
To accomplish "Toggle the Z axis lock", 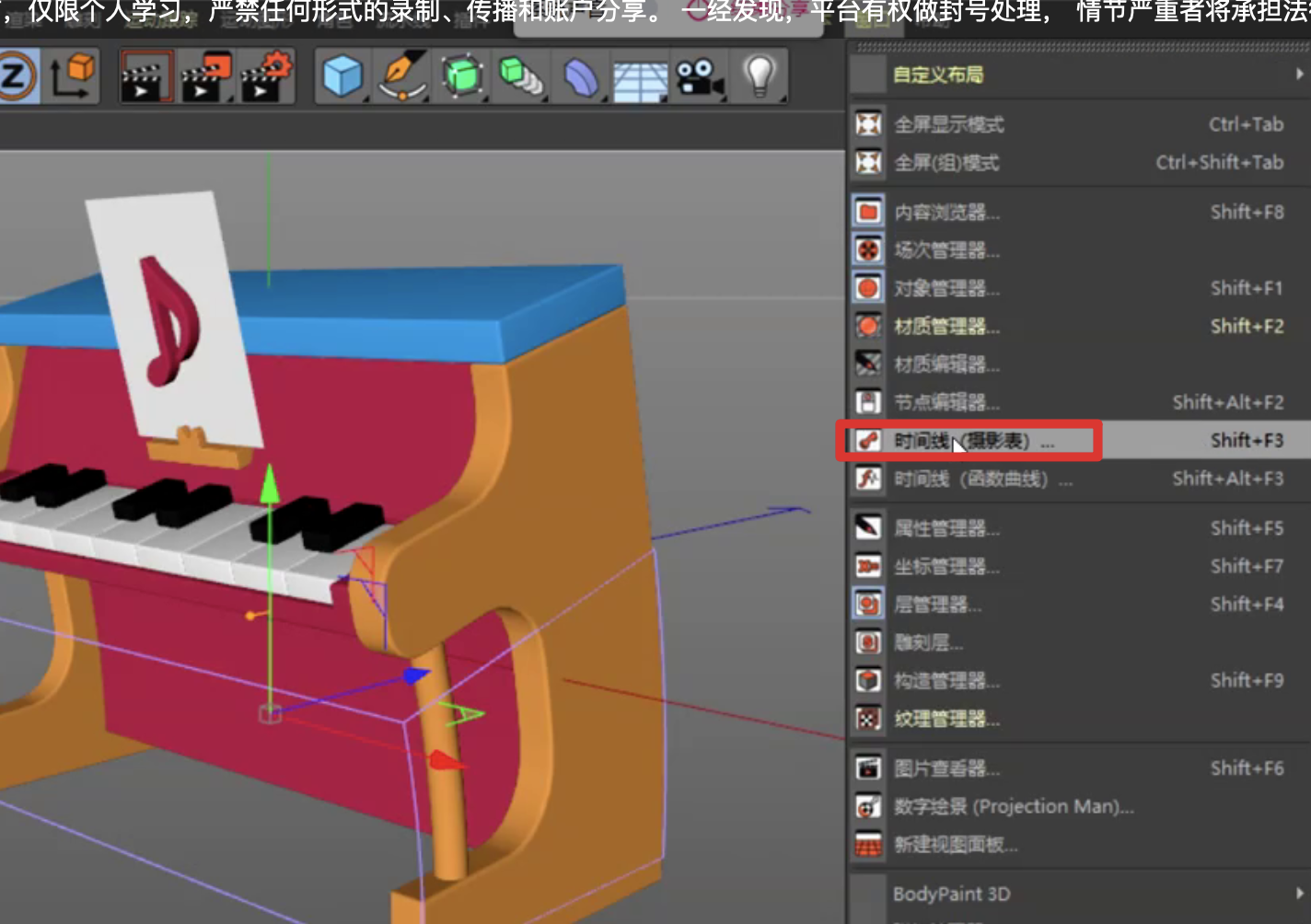I will click(x=17, y=75).
